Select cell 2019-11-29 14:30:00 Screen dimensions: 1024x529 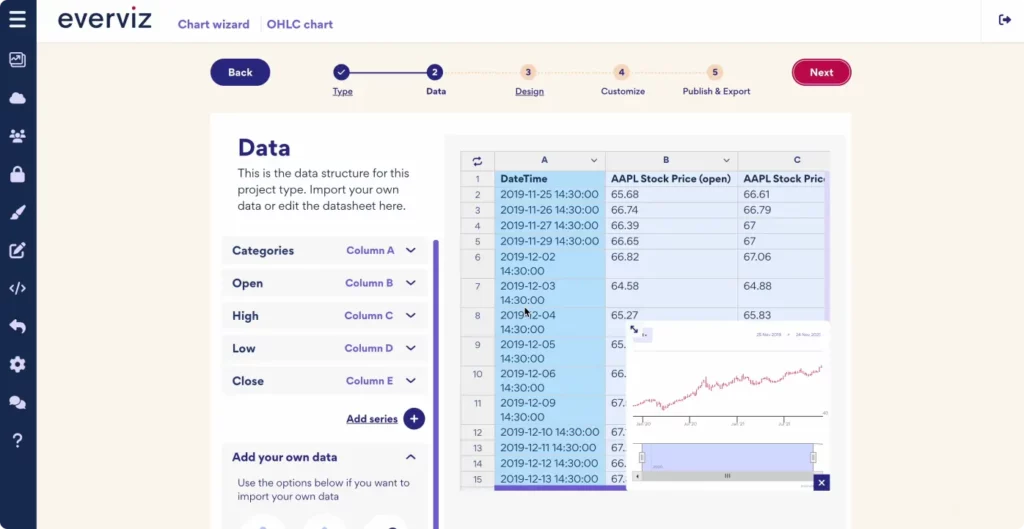[x=550, y=242]
